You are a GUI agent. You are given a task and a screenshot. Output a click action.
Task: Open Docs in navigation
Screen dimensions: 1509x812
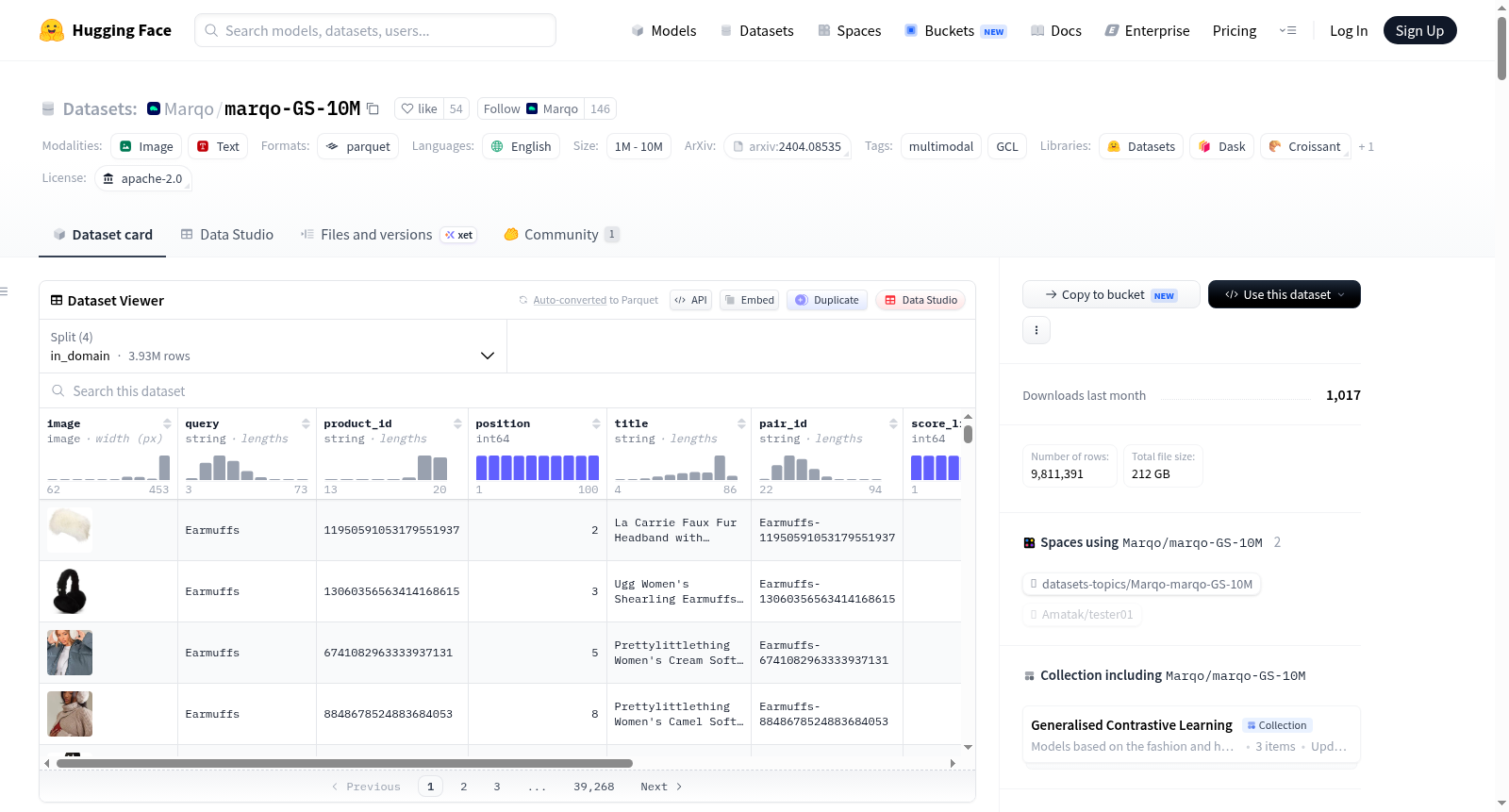(1055, 30)
